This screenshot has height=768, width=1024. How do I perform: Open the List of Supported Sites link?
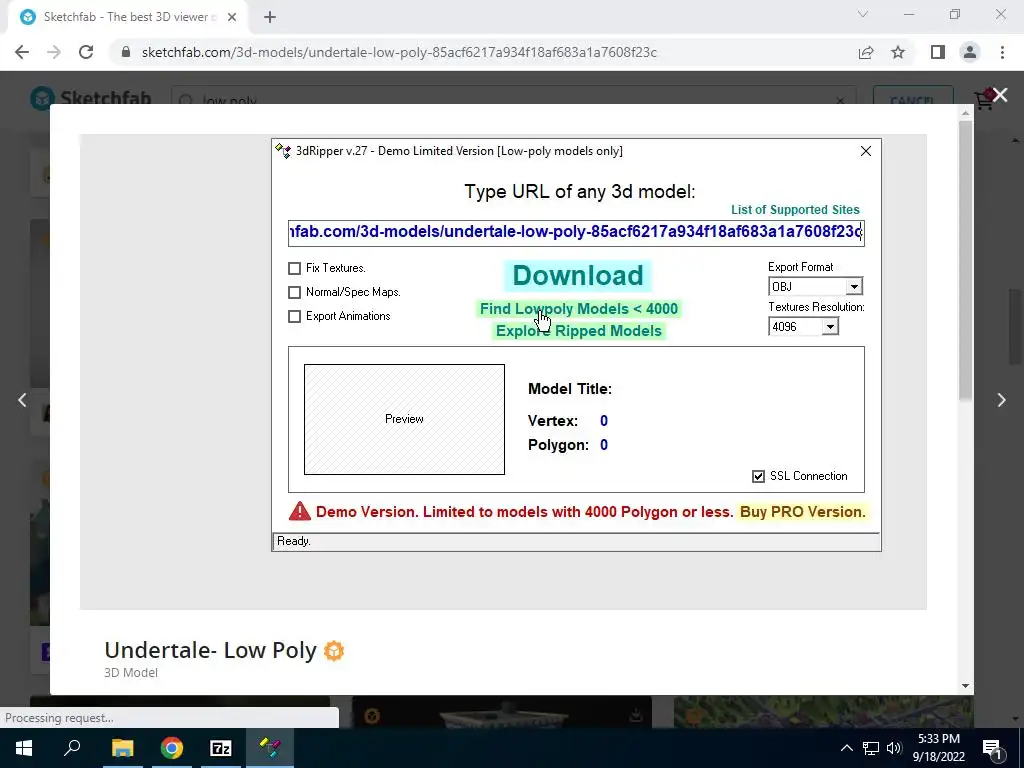tap(795, 210)
